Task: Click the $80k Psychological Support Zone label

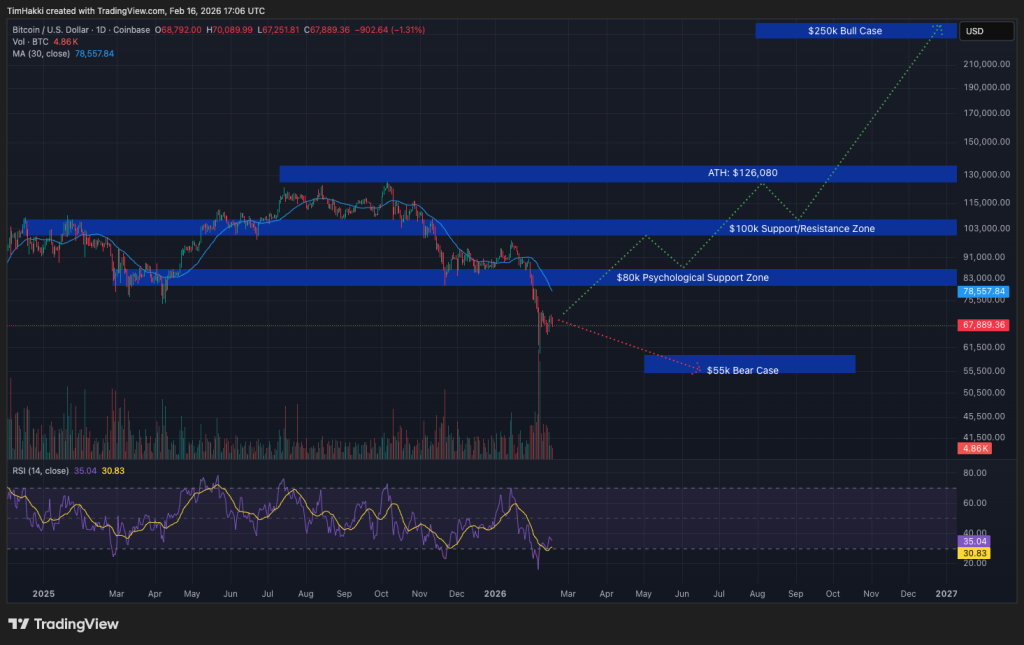Action: tap(692, 277)
